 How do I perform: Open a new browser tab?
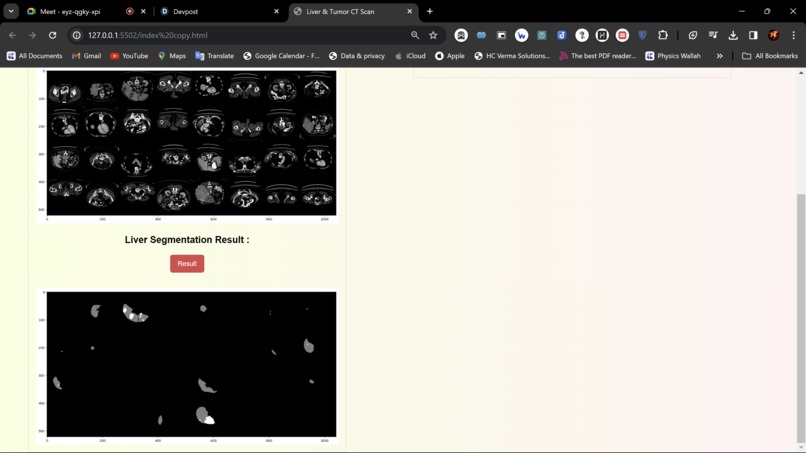click(430, 11)
